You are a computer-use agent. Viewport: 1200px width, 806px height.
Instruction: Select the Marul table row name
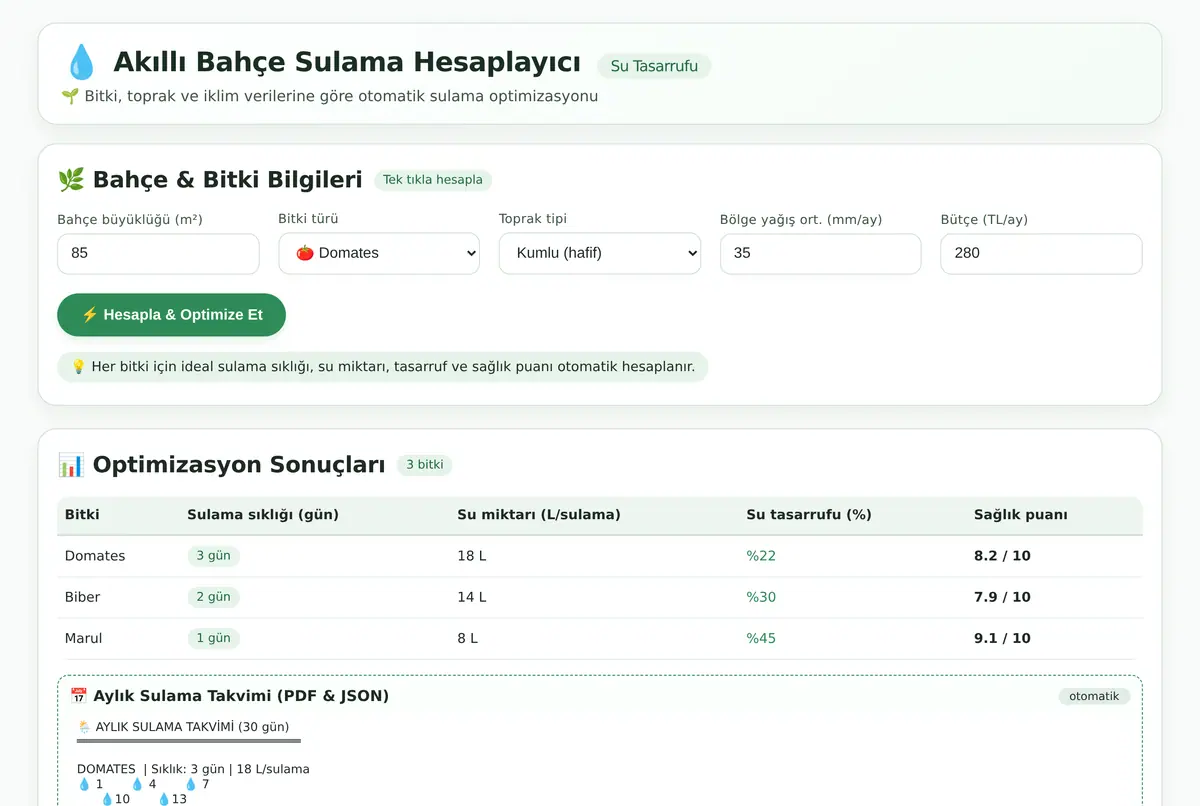coord(84,638)
